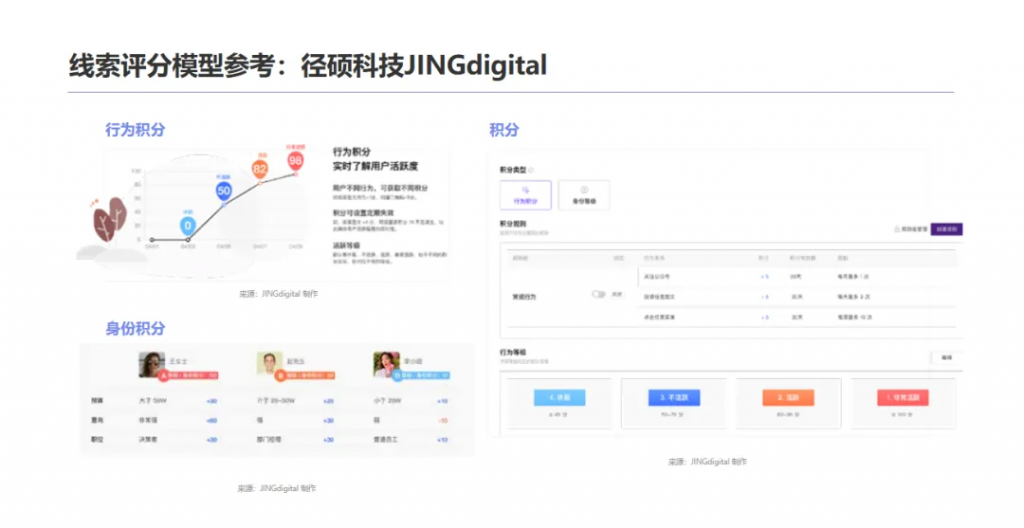Click the red balloon marker showing 98

(x=295, y=160)
